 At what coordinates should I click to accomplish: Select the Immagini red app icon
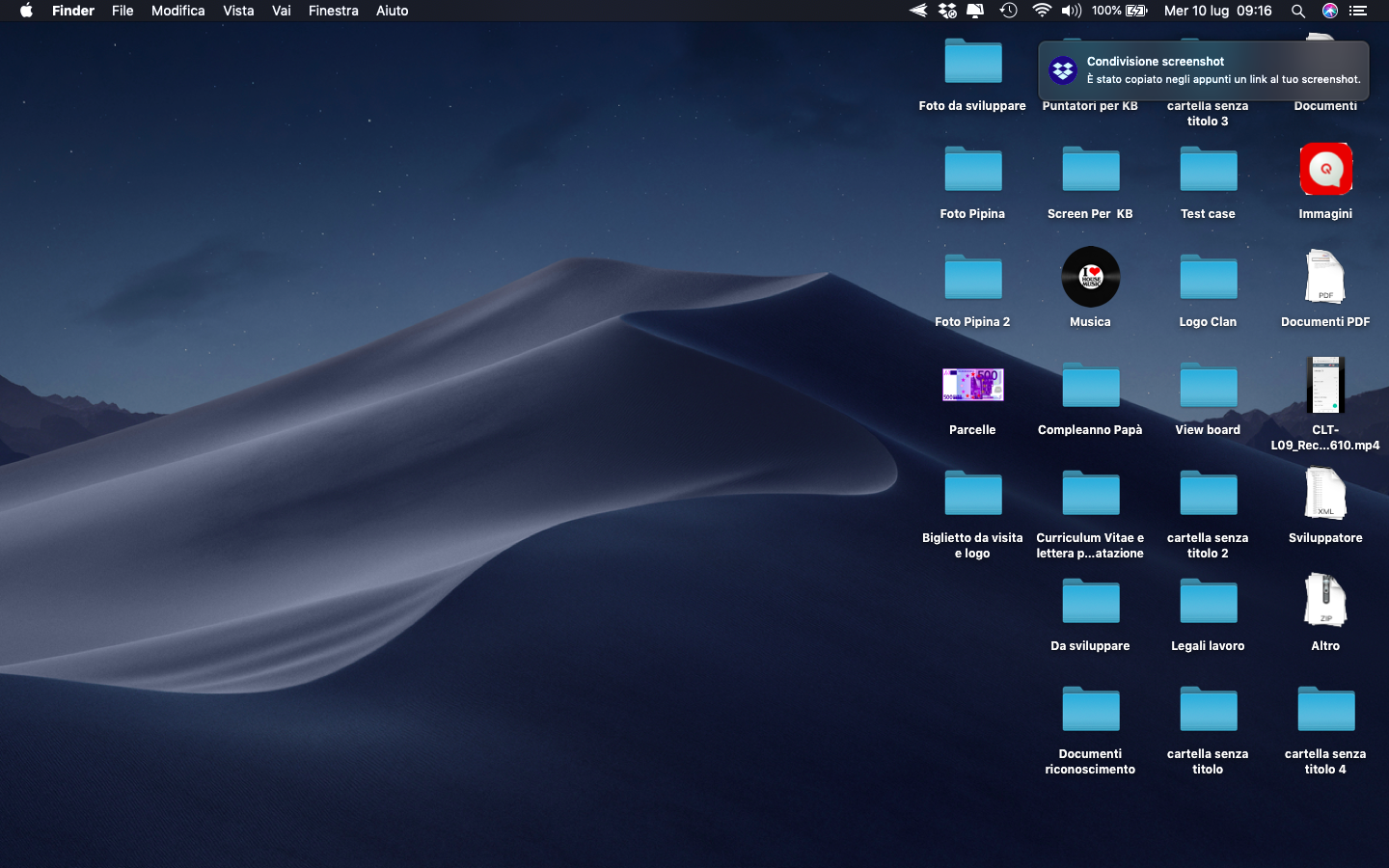[1325, 170]
